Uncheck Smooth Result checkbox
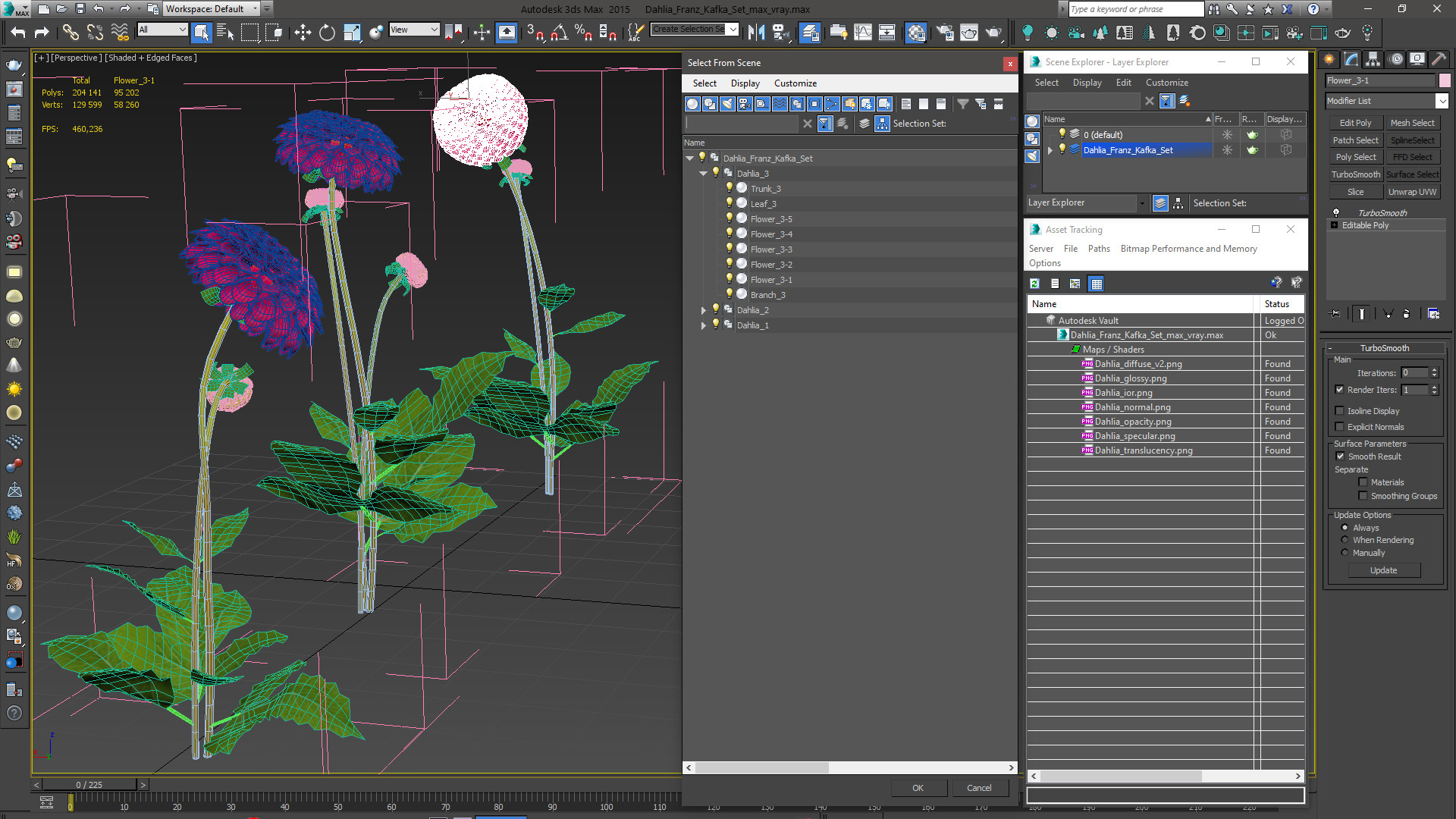 [1340, 457]
